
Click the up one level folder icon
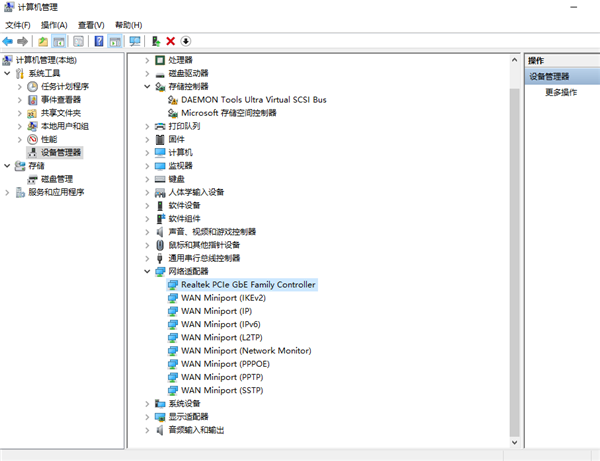point(43,41)
